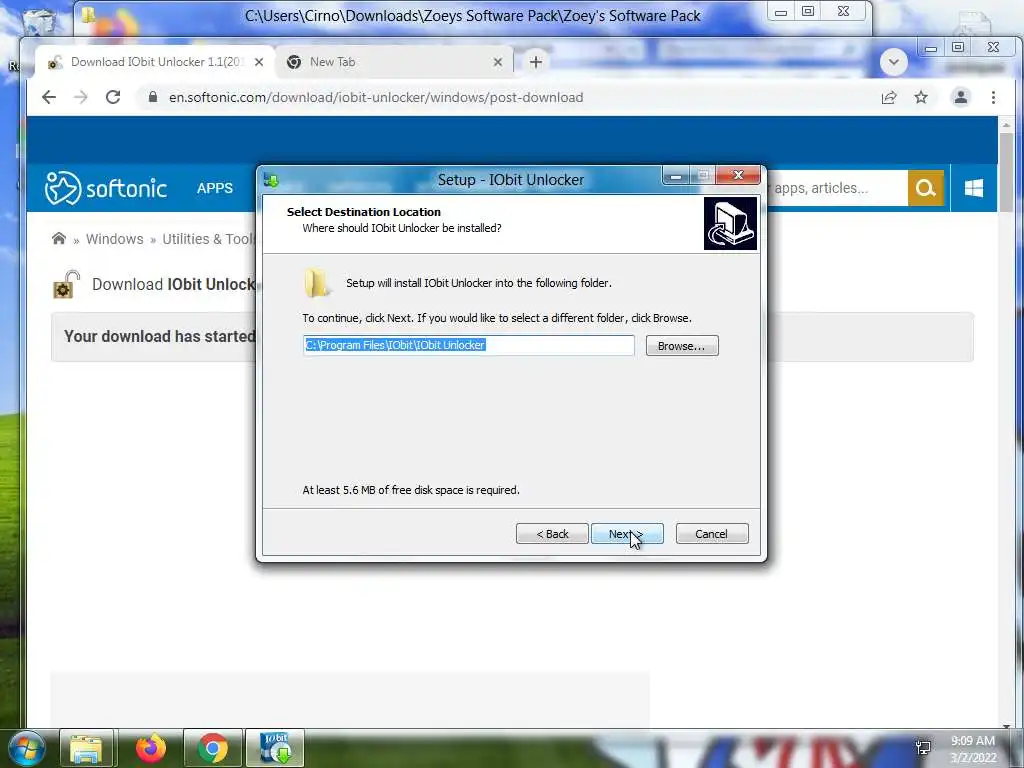Image resolution: width=1024 pixels, height=768 pixels.
Task: Open Windows breadcrumb link
Action: 114,239
